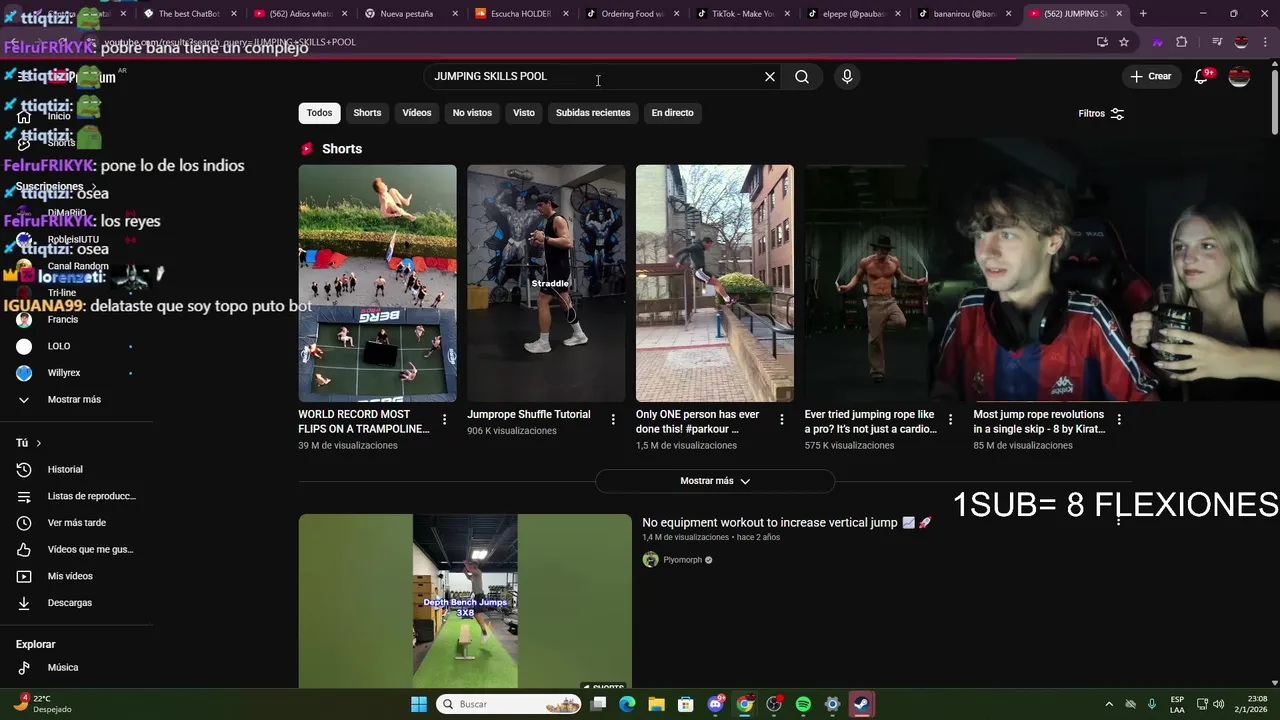Open the Windows Start menu
The width and height of the screenshot is (1280, 720).
coord(419,704)
